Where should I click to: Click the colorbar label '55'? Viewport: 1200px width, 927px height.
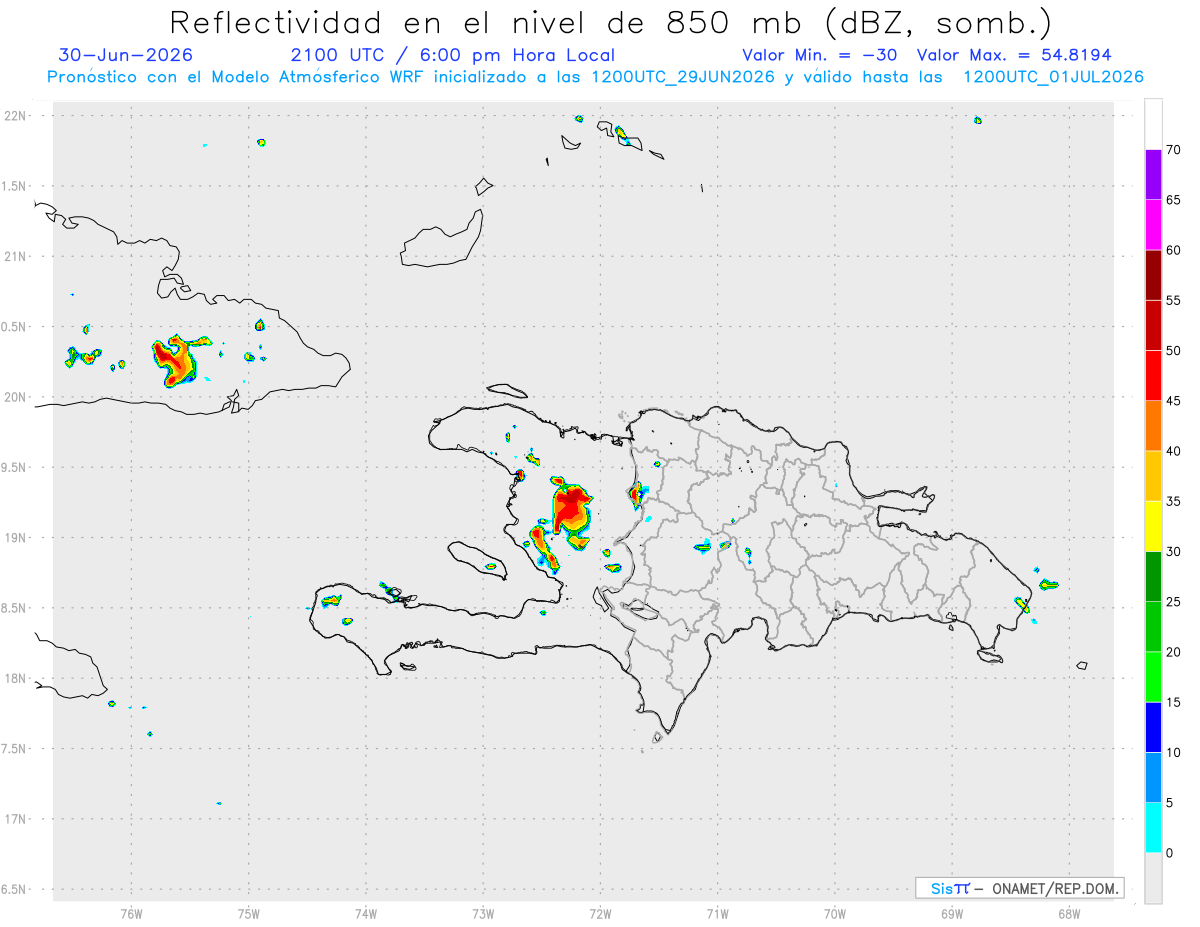point(1174,301)
